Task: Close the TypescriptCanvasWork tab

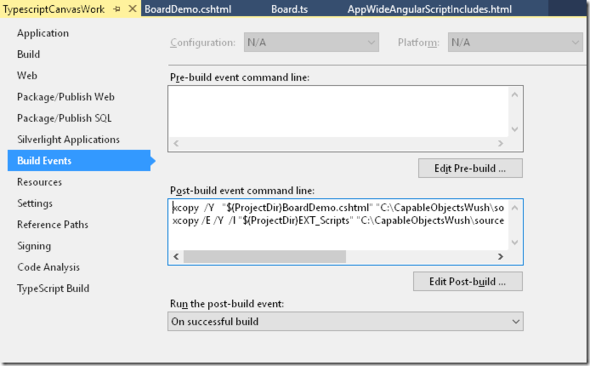Action: (x=132, y=9)
